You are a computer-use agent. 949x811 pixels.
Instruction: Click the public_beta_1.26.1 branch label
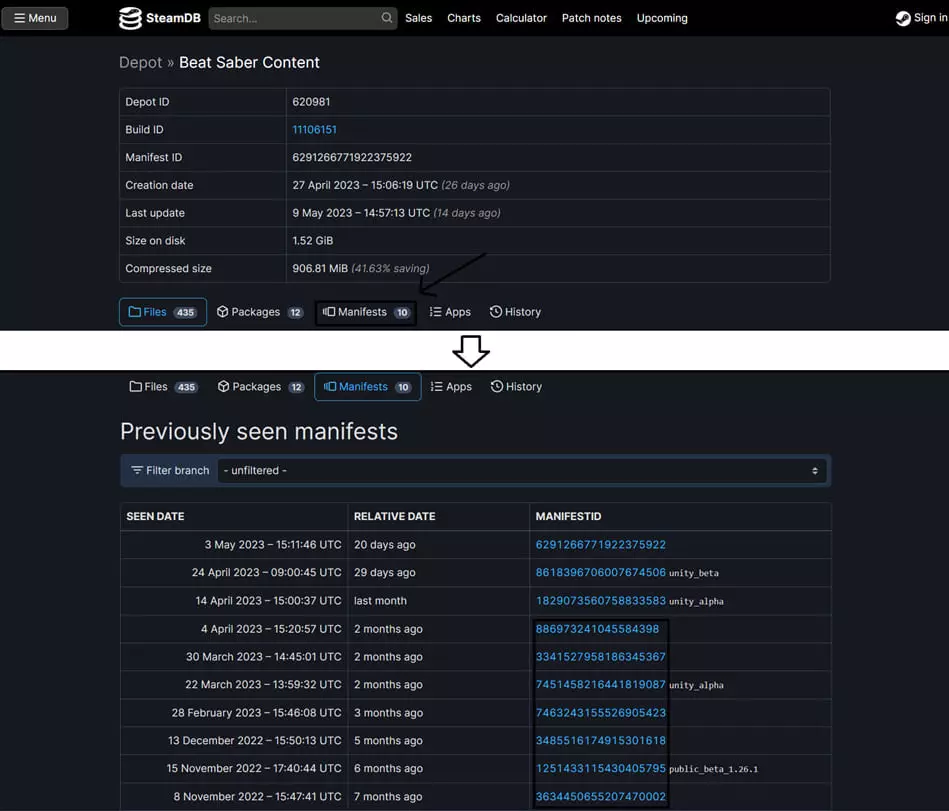click(x=714, y=769)
